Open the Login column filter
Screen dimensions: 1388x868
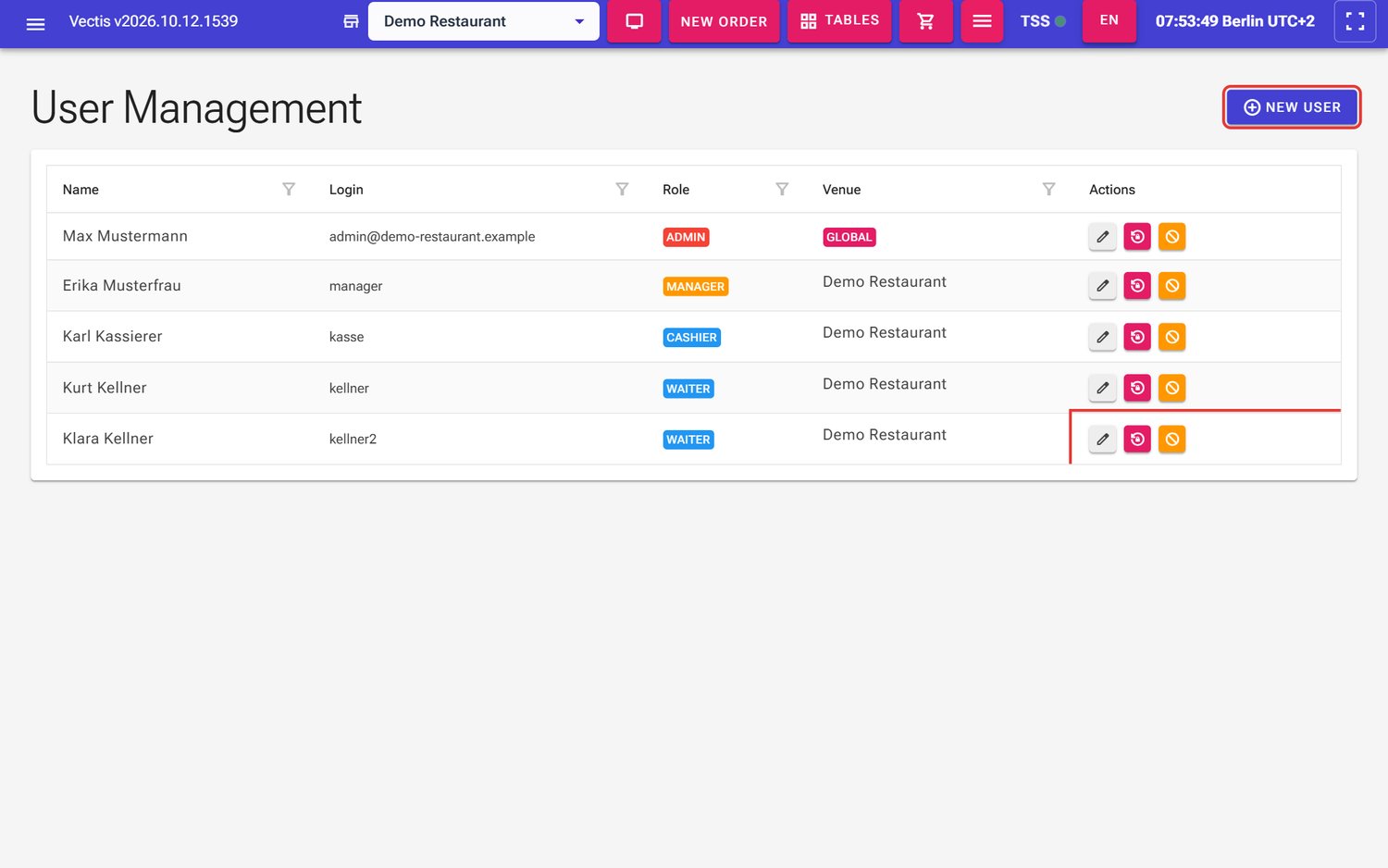(622, 189)
